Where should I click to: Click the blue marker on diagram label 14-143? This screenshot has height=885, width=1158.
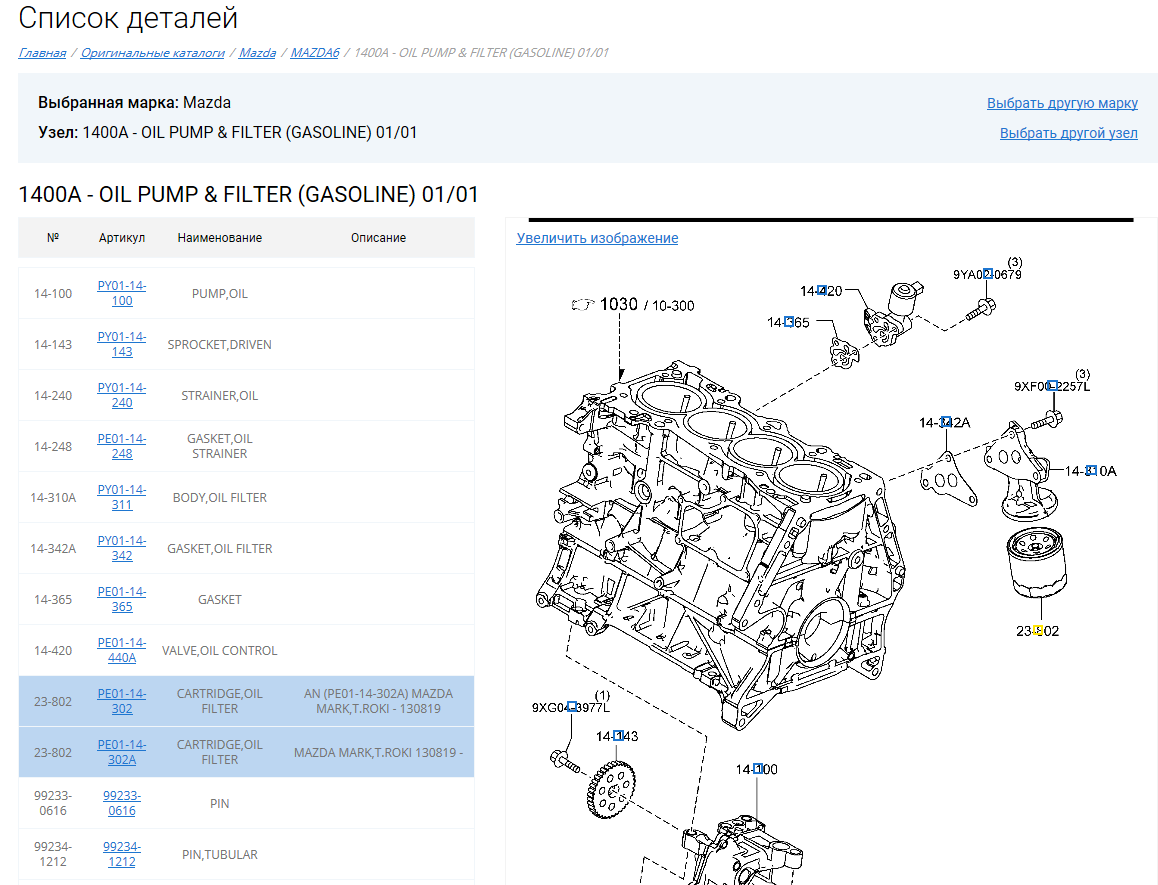pyautogui.click(x=618, y=736)
